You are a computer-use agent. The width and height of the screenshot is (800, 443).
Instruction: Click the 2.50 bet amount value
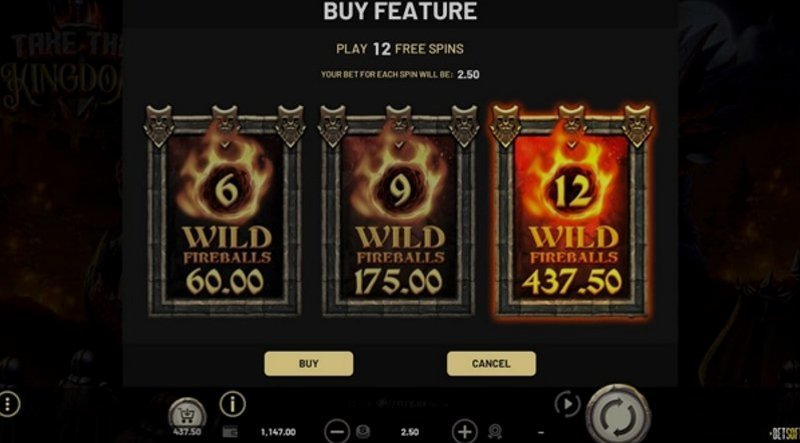(x=410, y=432)
